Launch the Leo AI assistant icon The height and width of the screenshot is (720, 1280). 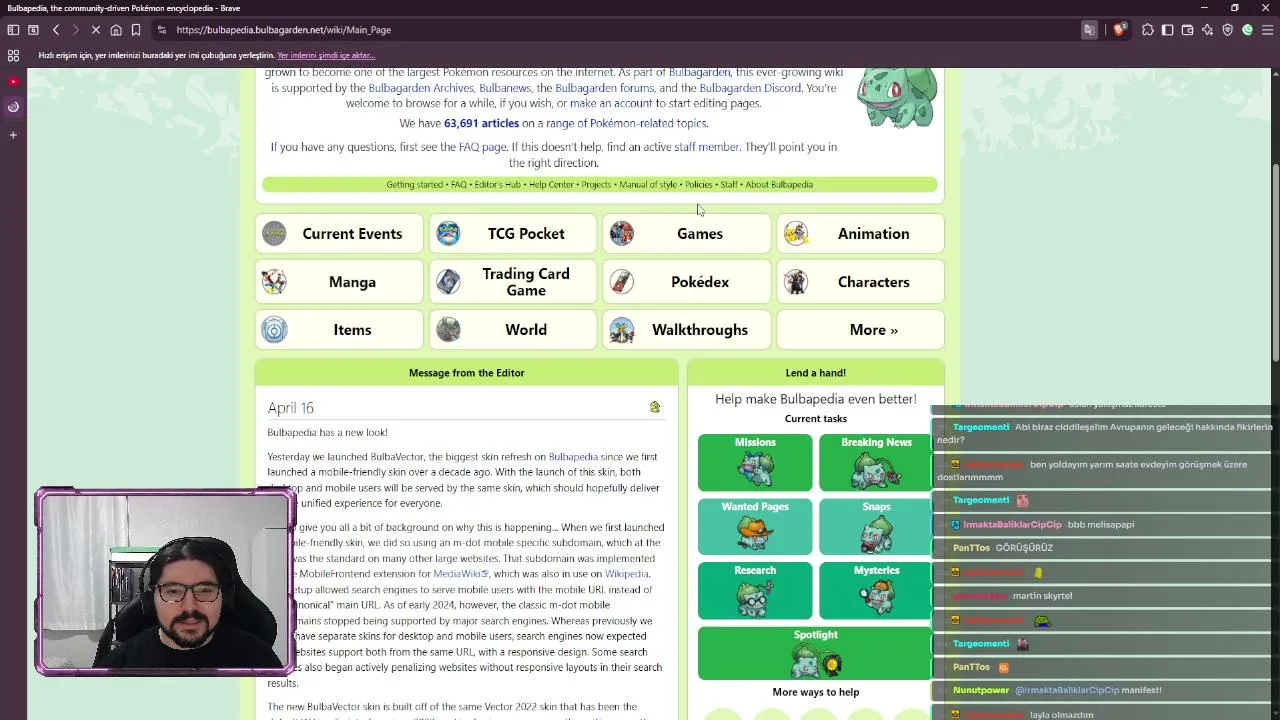(x=1208, y=30)
